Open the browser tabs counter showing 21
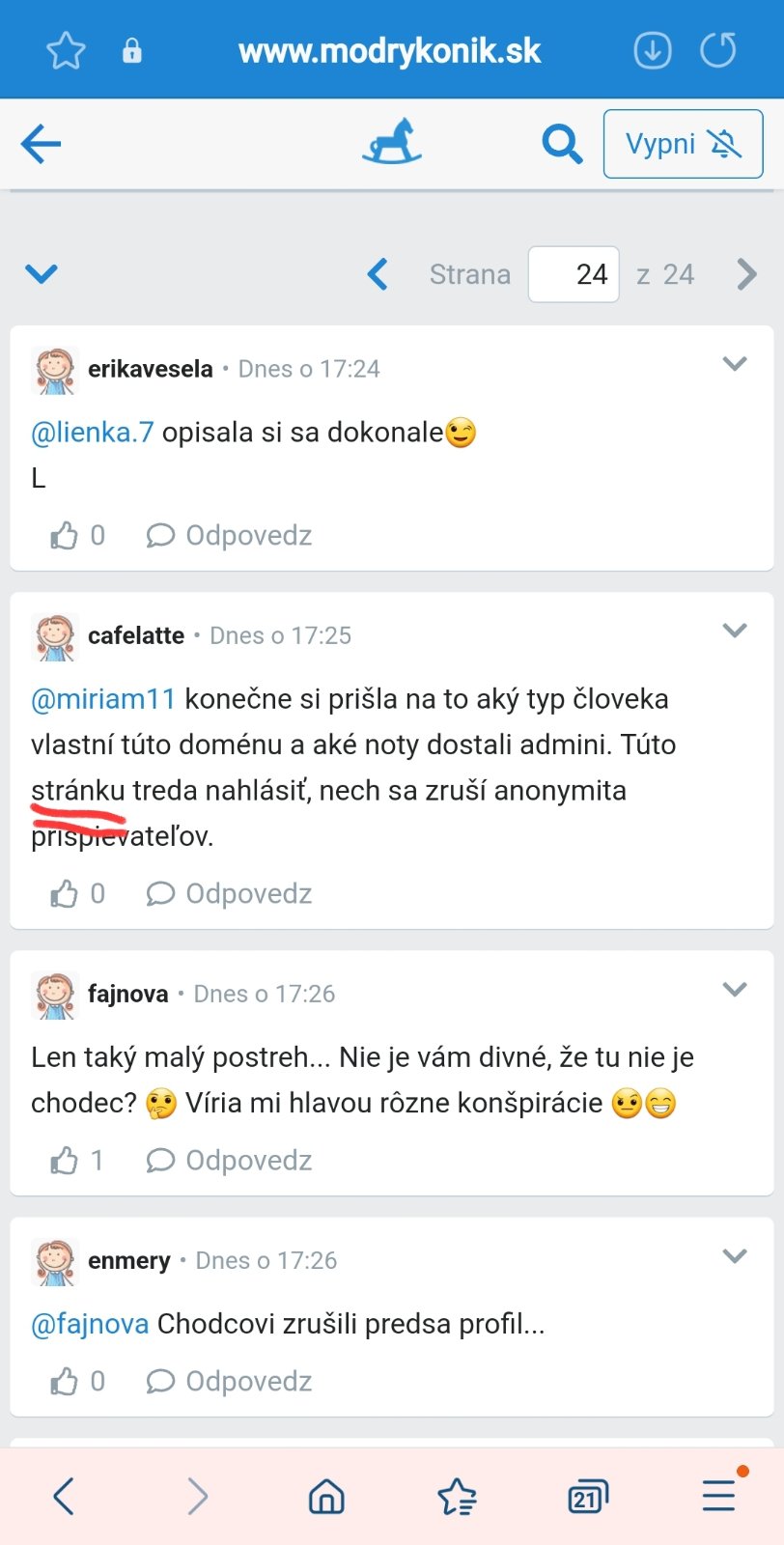The image size is (784, 1545). pos(588,1497)
